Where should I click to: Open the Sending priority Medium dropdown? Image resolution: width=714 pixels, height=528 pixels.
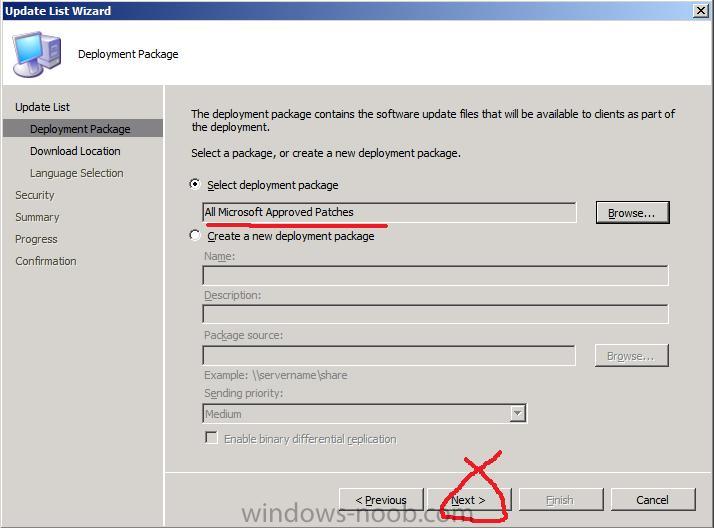pos(365,414)
